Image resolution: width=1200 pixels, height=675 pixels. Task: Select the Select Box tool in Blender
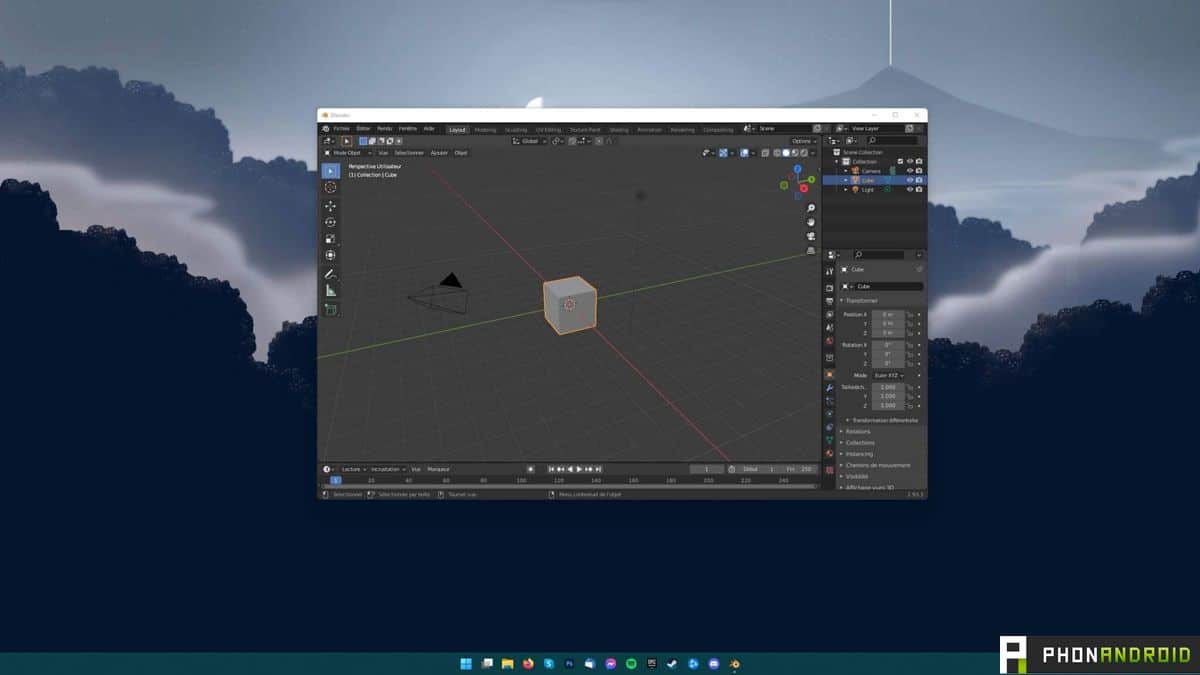click(330, 171)
